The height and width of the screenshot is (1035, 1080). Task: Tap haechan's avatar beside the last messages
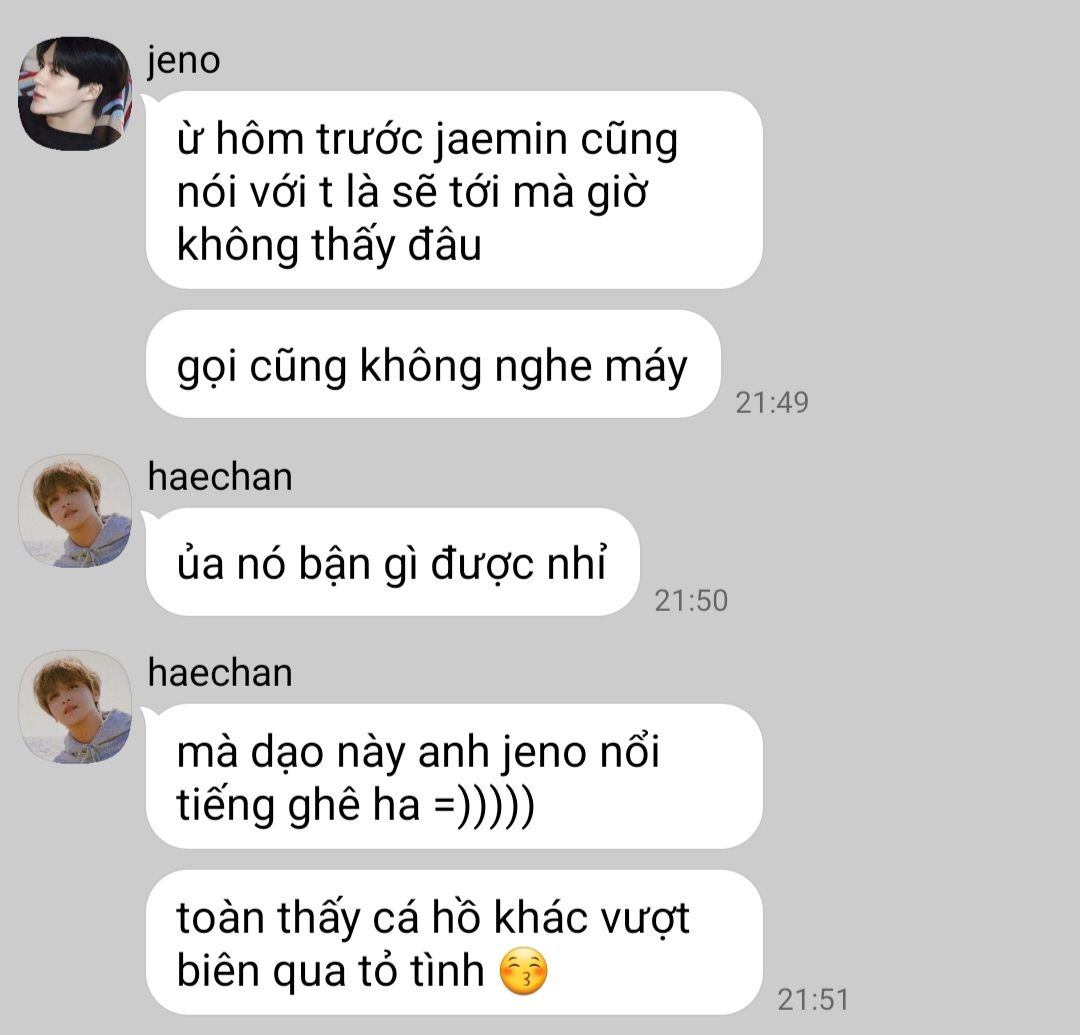pos(74,707)
